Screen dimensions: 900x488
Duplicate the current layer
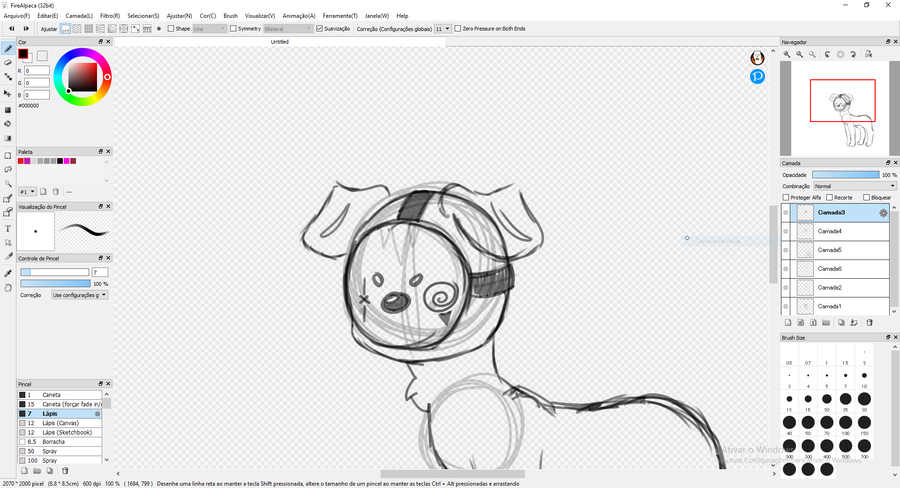[x=841, y=323]
